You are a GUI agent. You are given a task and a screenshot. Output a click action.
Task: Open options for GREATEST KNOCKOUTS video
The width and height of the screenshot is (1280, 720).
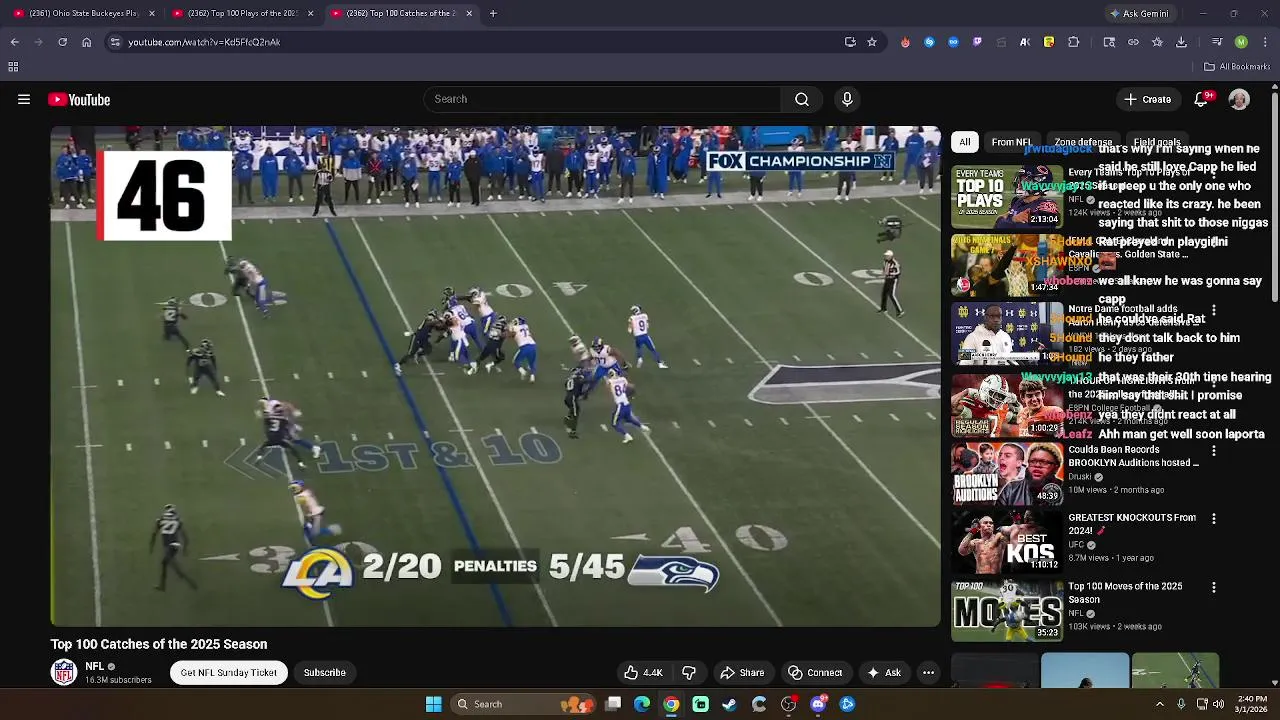pos(1214,519)
